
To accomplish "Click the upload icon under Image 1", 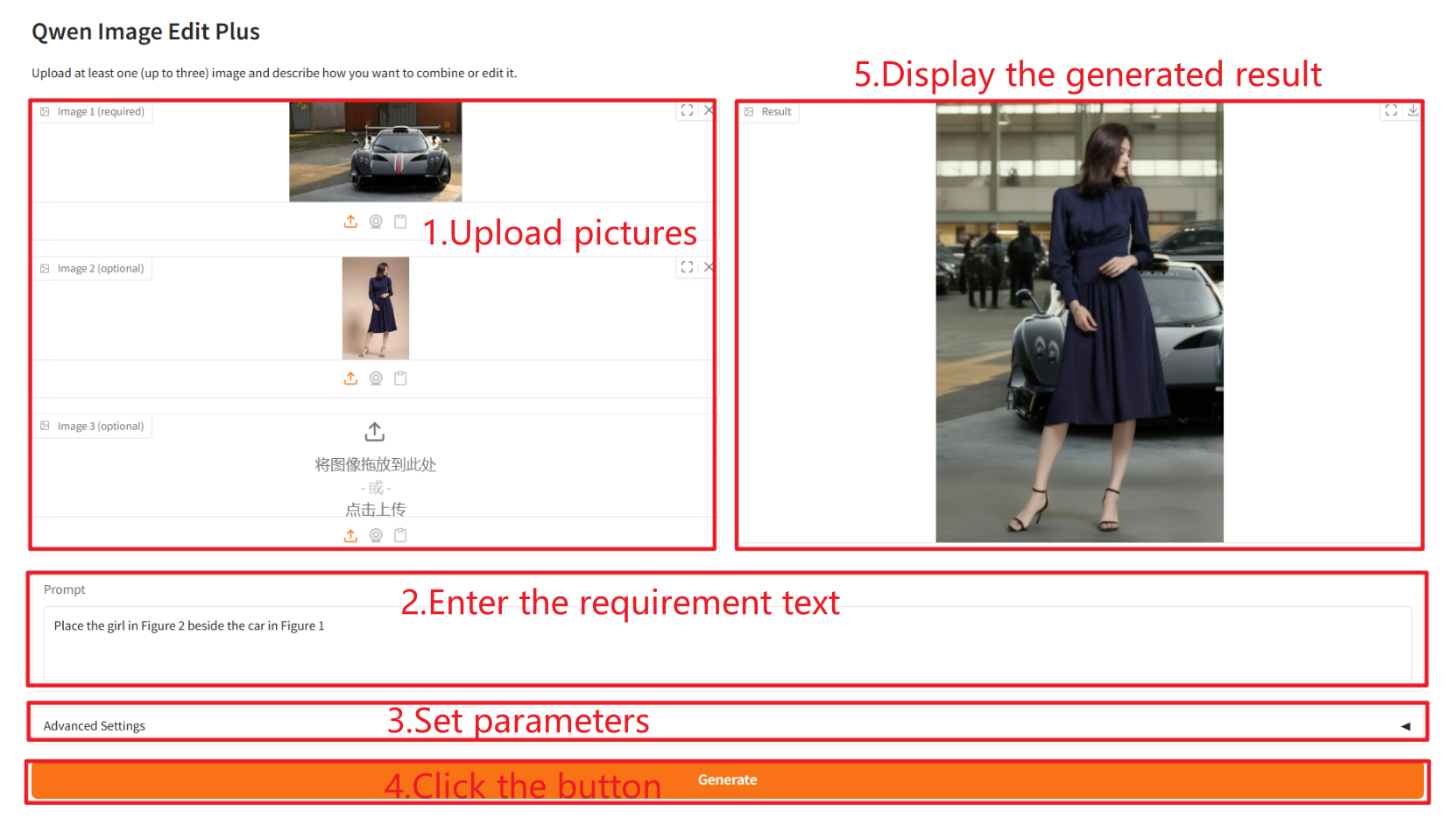I will pyautogui.click(x=350, y=222).
